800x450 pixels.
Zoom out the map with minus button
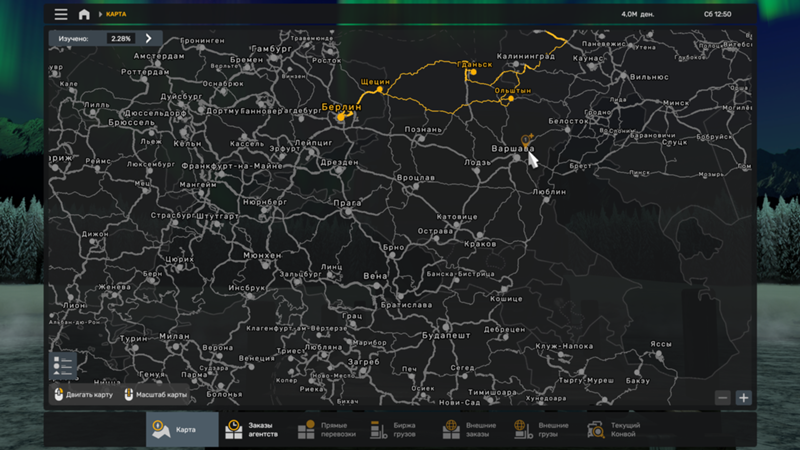(x=723, y=397)
